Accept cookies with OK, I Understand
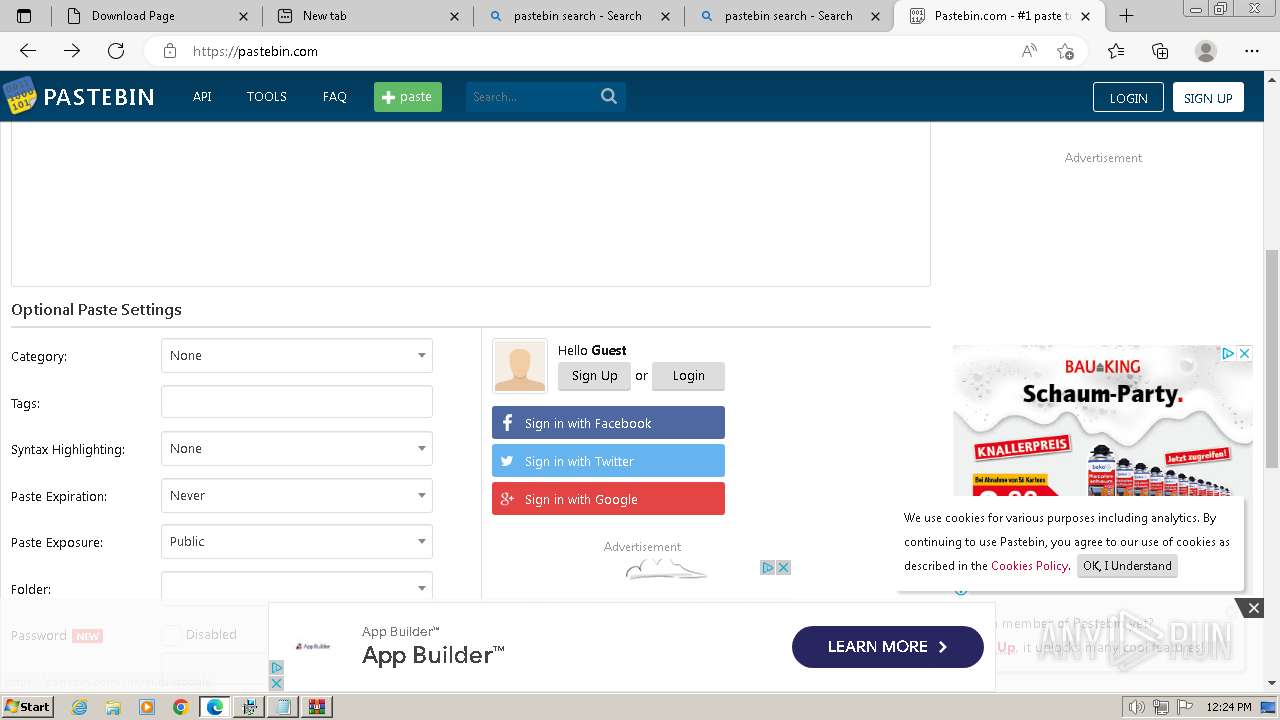The height and width of the screenshot is (720, 1280). (1127, 566)
